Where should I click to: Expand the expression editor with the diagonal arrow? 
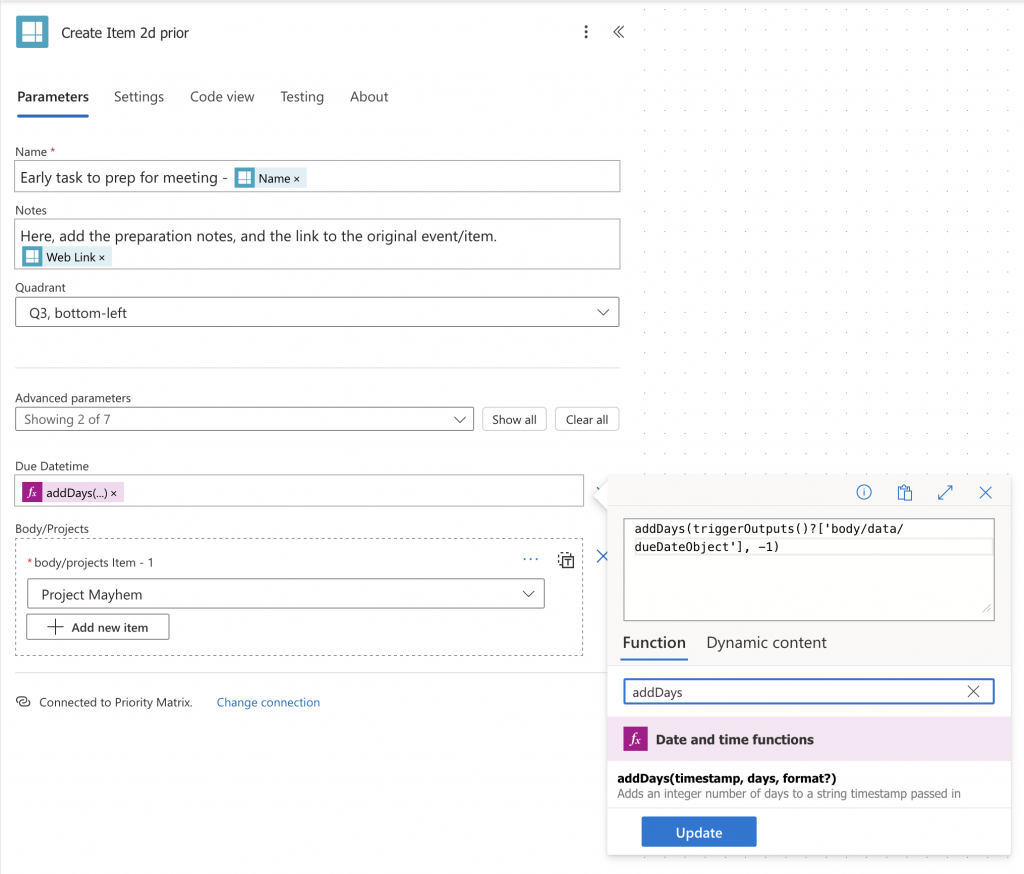coord(945,492)
